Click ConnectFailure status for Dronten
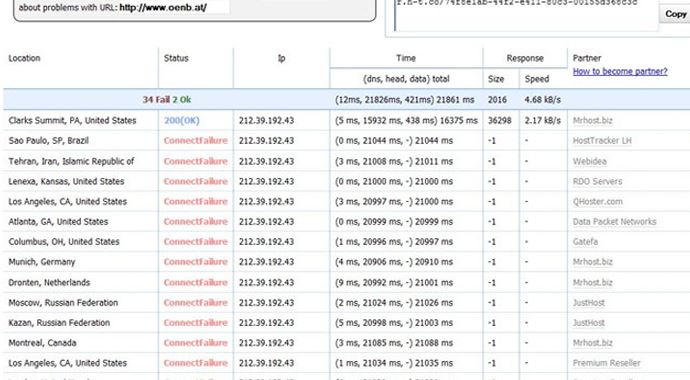Viewport: 690px width, 380px height. (x=196, y=282)
